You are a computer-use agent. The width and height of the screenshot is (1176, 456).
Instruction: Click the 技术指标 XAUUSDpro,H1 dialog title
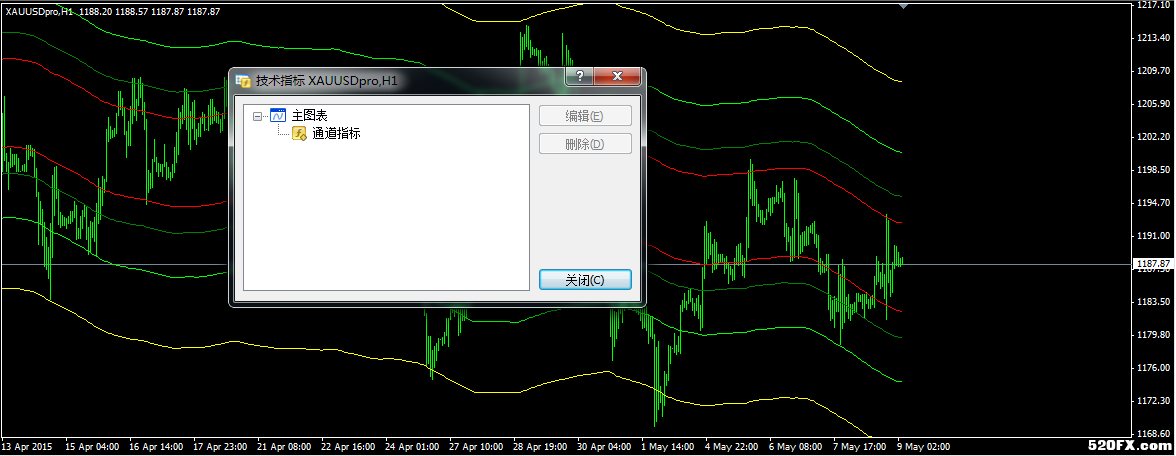click(x=326, y=81)
